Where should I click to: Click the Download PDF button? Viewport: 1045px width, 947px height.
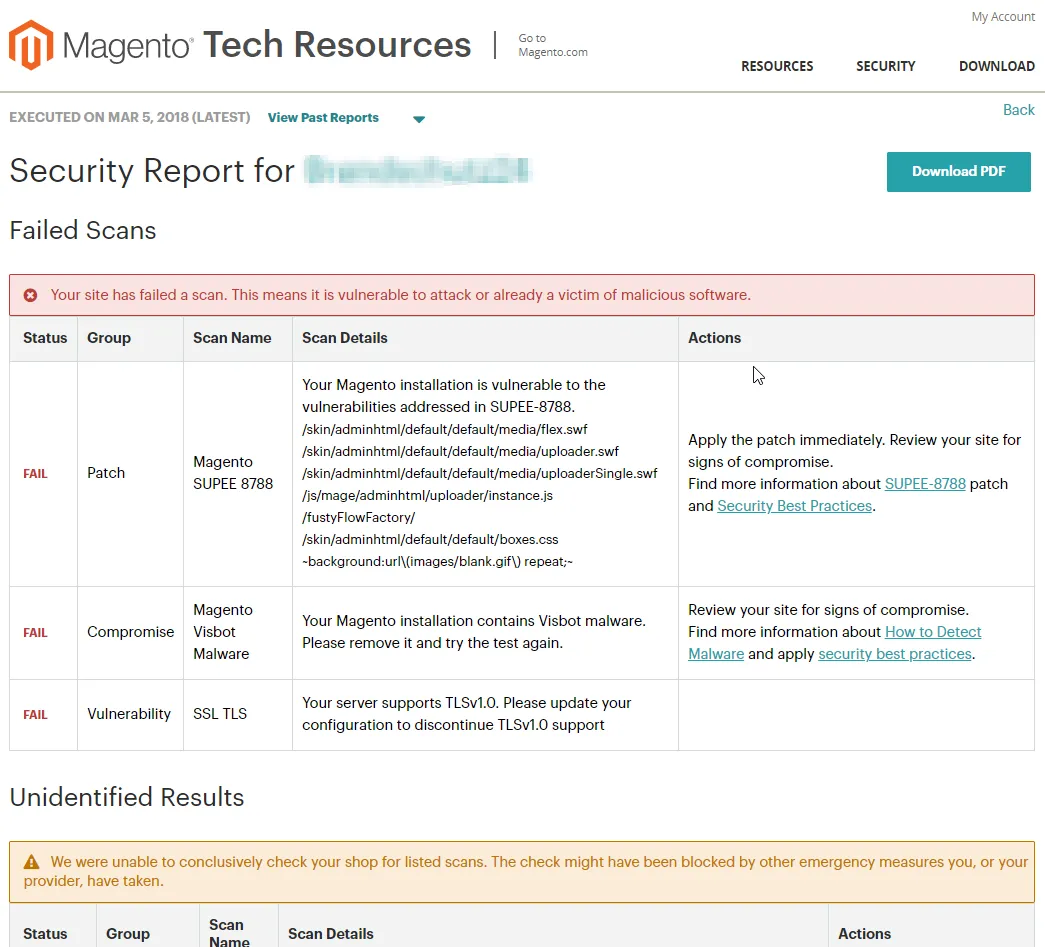tap(958, 171)
